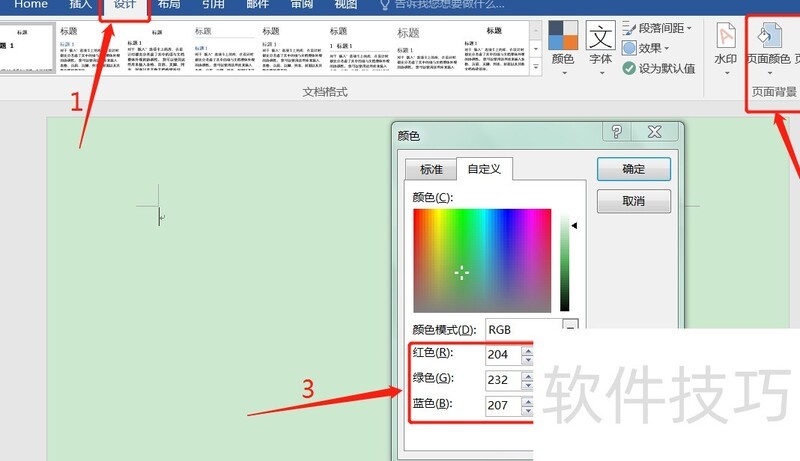Image resolution: width=800 pixels, height=461 pixels.
Task: Click the text cursor in the document page
Action: [x=160, y=216]
